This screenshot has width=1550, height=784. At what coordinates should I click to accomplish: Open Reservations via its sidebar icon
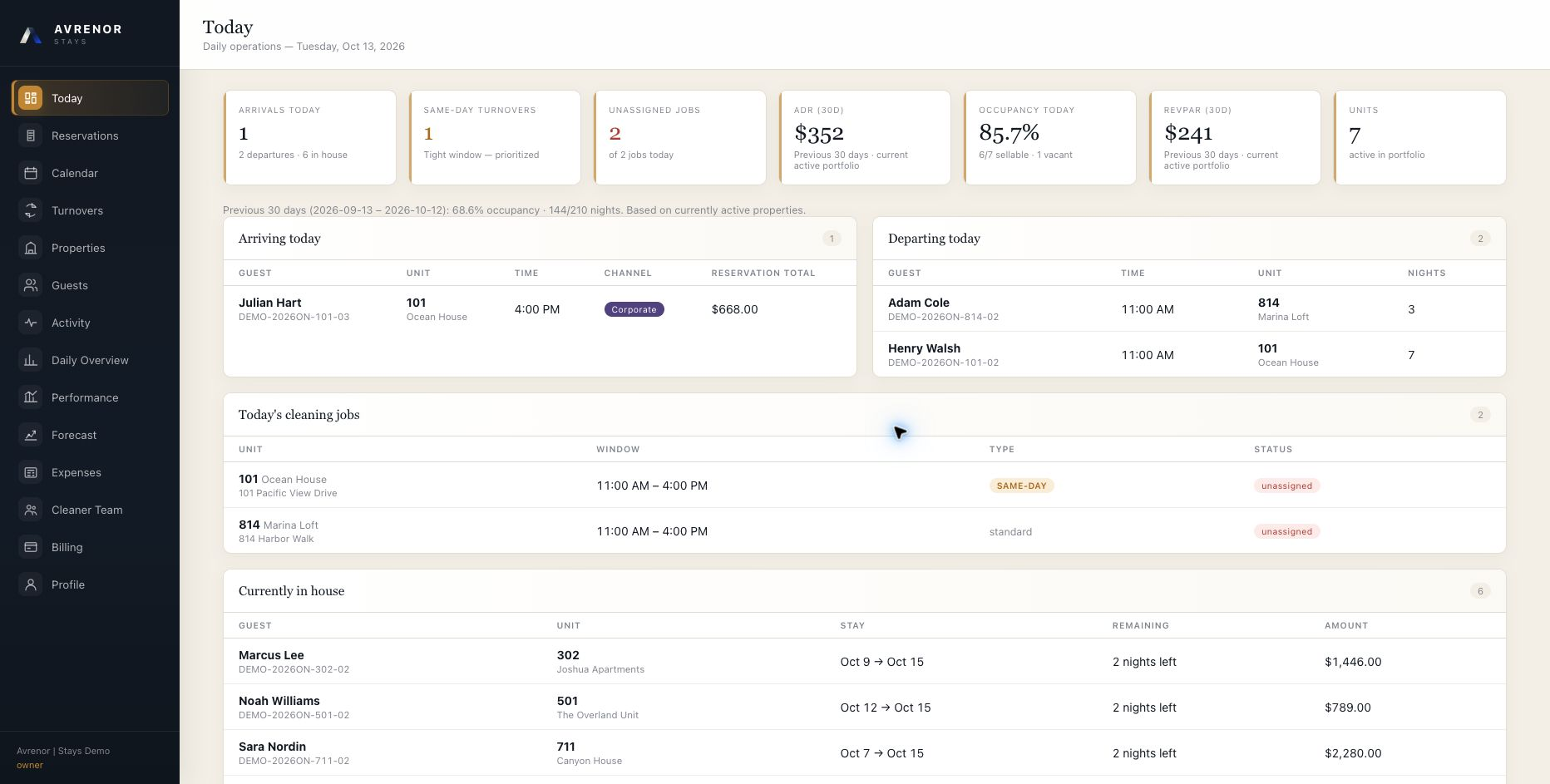click(31, 136)
